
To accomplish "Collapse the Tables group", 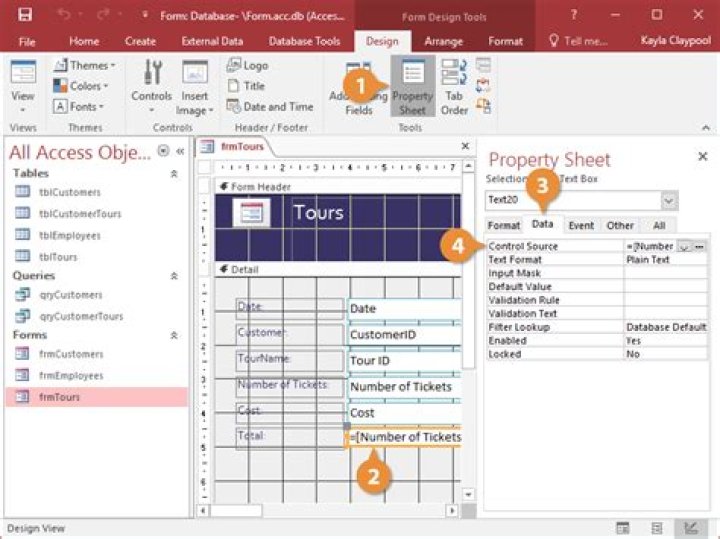I will [x=174, y=174].
